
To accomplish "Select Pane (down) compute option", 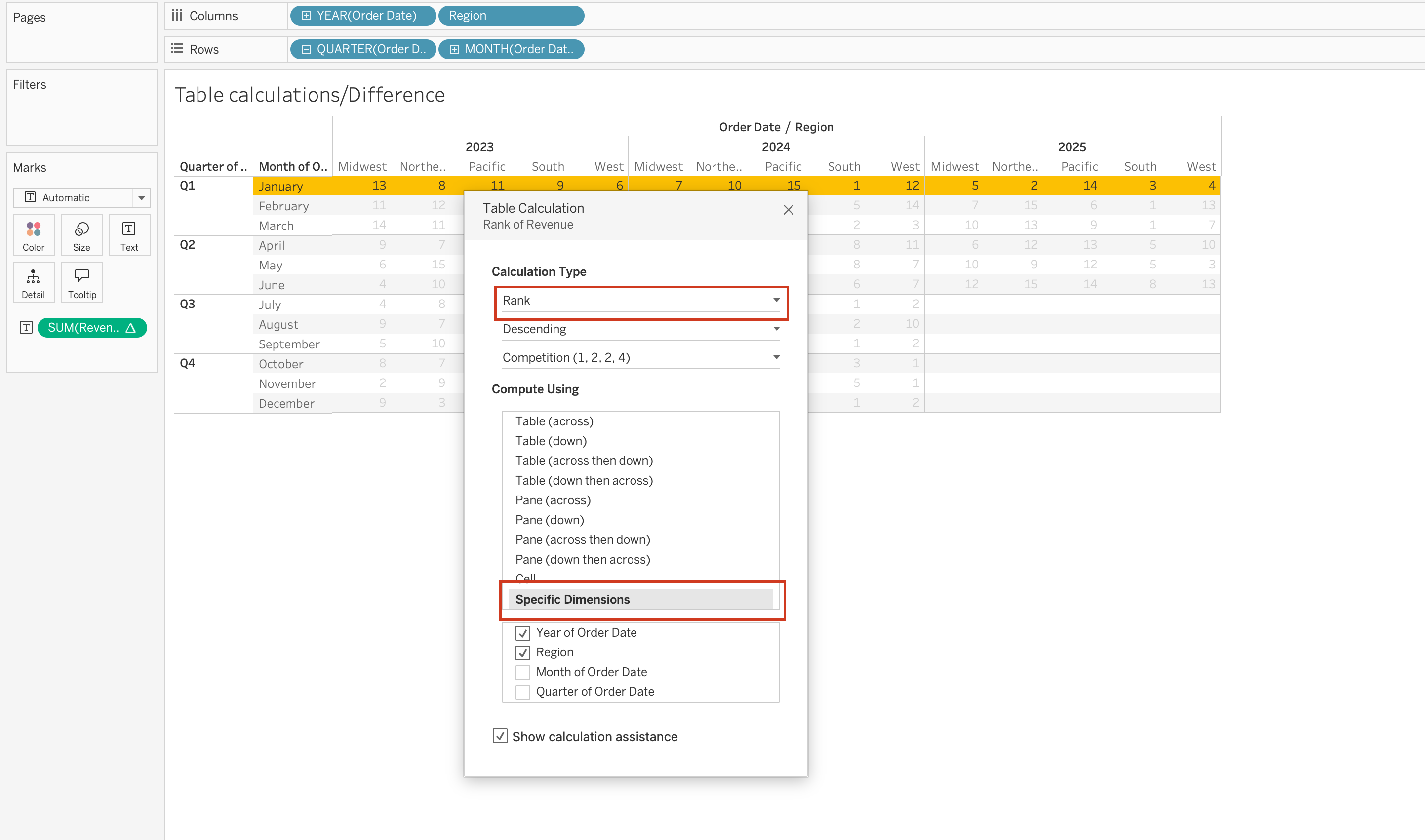I will tap(549, 520).
